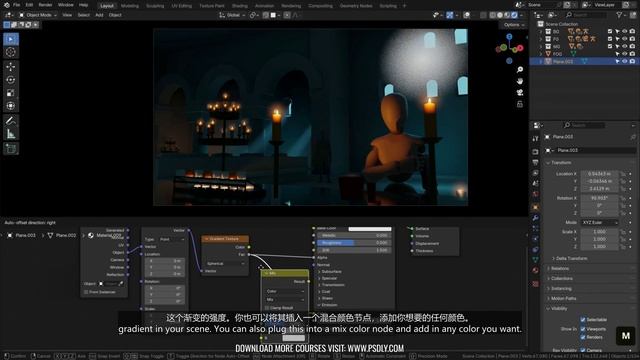Screen dimensions: 640x360
Task: Click the viewport Options button
Action: (513, 25)
